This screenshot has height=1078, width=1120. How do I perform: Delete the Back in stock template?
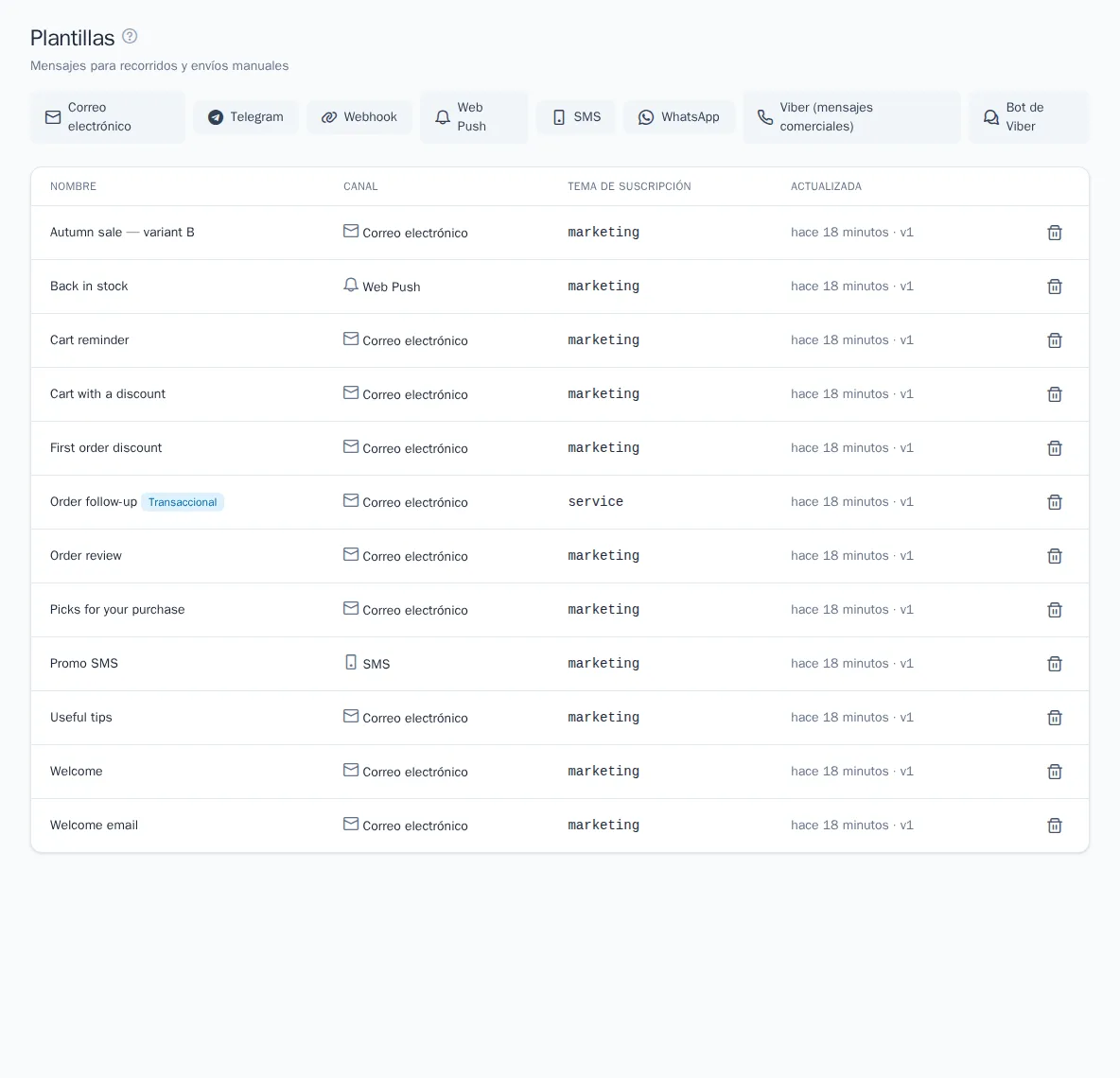tap(1055, 287)
